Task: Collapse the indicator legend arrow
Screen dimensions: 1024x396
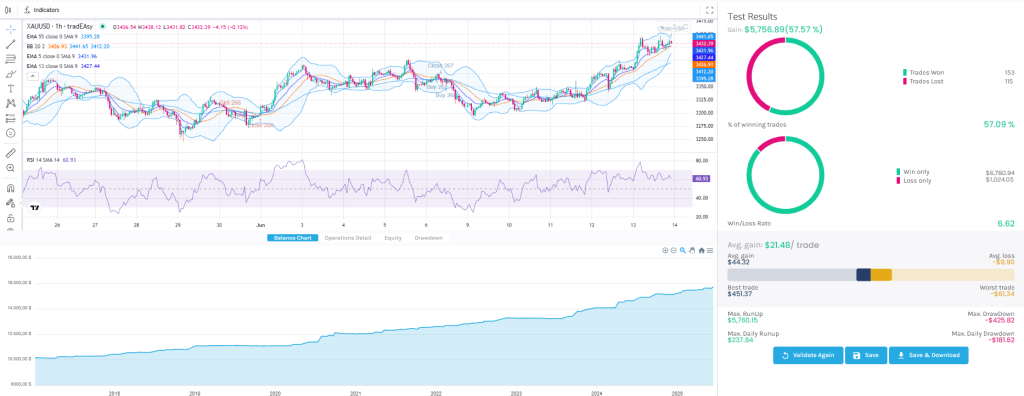Action: click(31, 76)
